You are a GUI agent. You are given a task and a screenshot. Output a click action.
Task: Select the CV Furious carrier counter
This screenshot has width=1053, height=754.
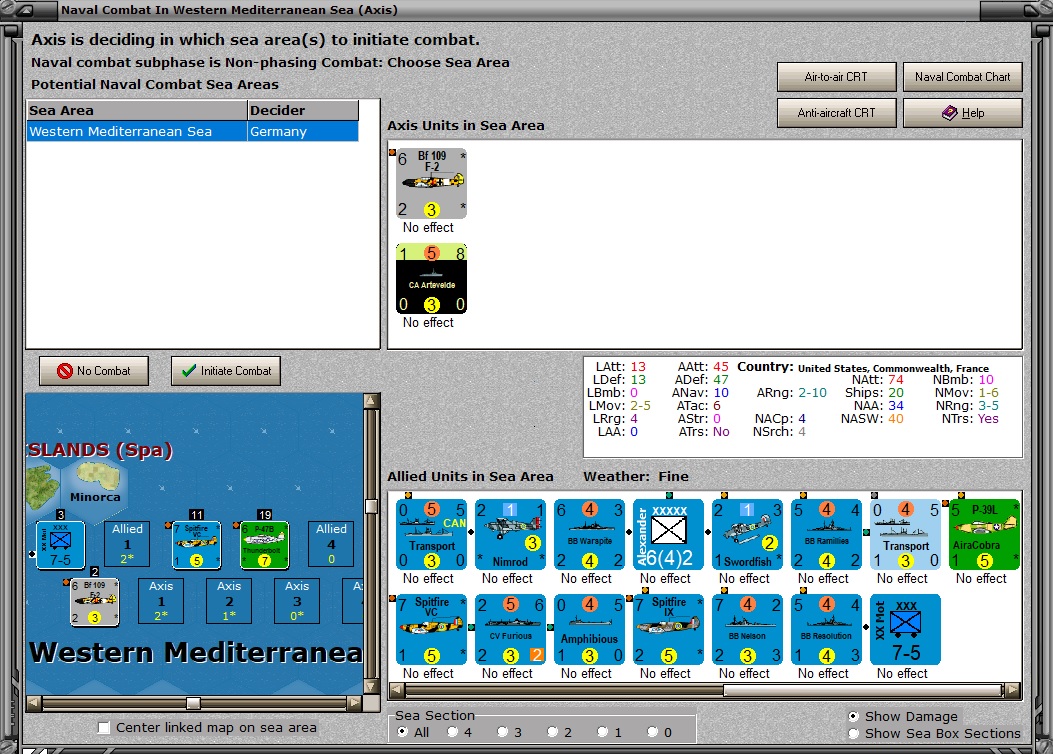(x=510, y=629)
